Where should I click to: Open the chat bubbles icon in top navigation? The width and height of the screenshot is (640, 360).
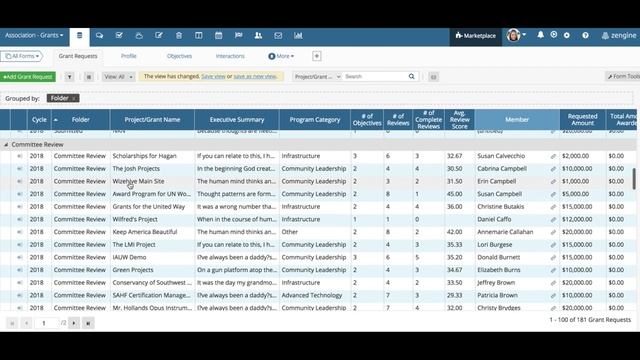coord(99,36)
